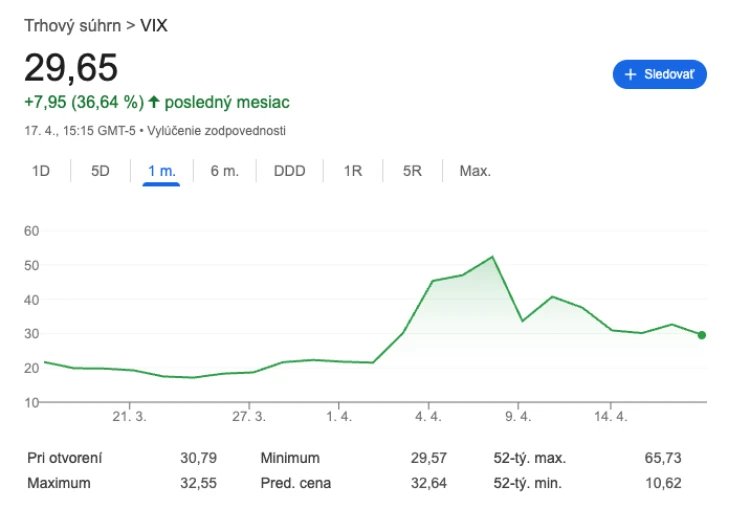Go back to Trhový súhrn breadcrumb
This screenshot has width=750, height=508.
tap(73, 25)
